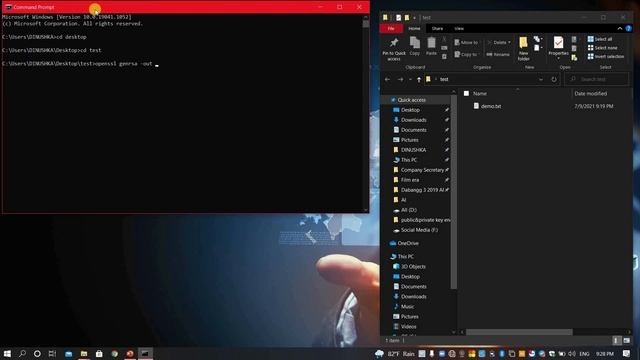Select Company Secretary folder in navigation pane

(x=422, y=170)
